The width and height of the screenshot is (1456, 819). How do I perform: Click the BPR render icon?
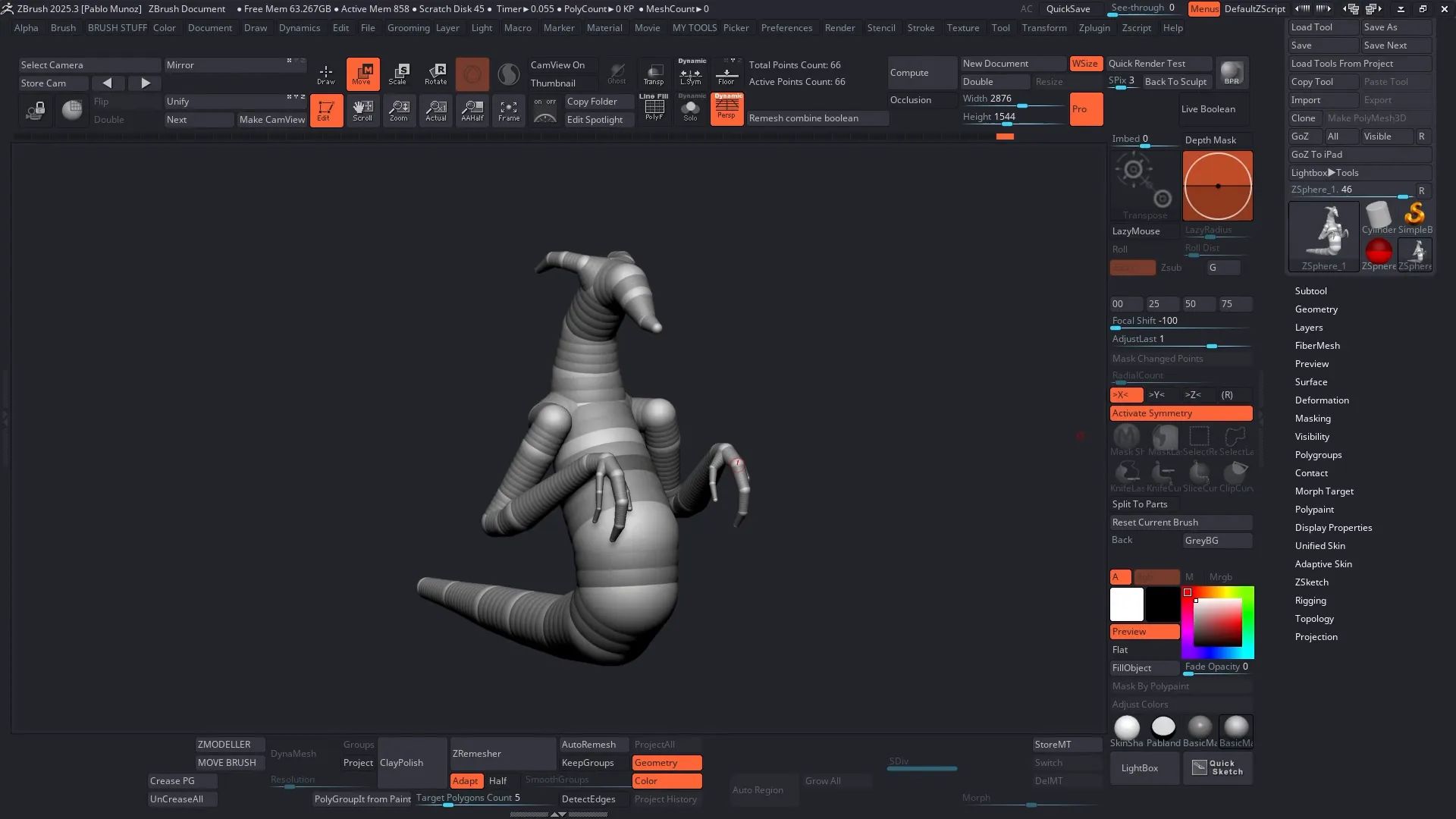1232,73
